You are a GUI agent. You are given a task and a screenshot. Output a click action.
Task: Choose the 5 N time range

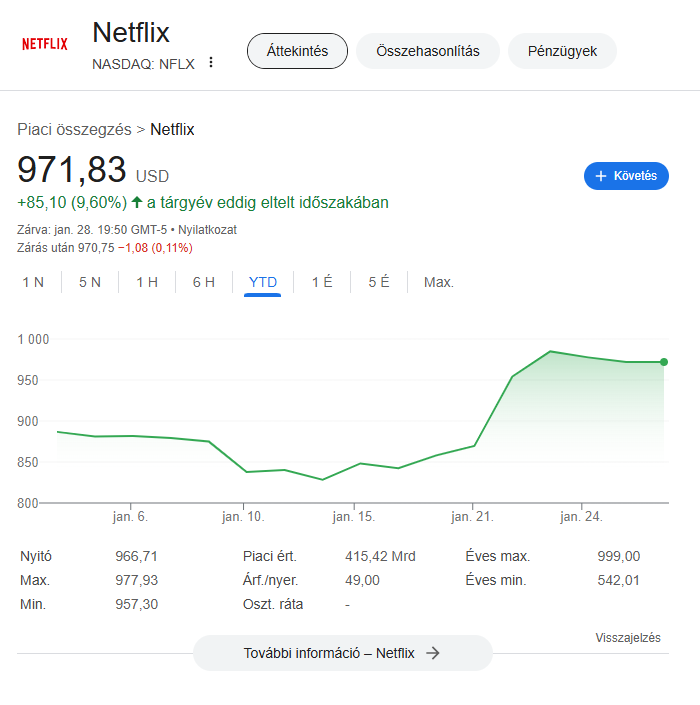pyautogui.click(x=90, y=282)
